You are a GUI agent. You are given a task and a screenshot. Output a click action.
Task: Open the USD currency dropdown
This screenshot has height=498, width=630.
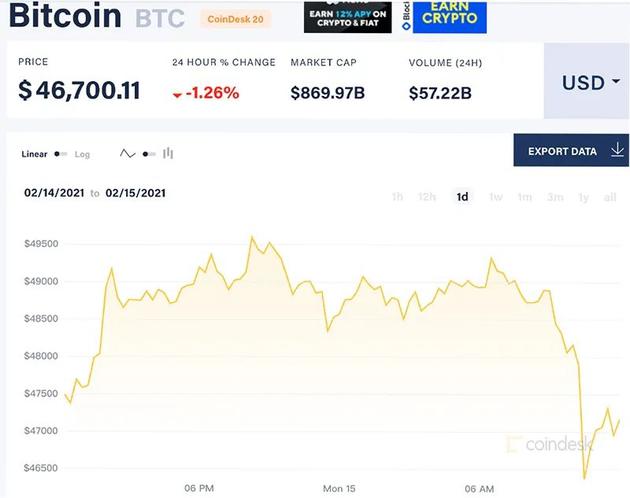(x=589, y=83)
